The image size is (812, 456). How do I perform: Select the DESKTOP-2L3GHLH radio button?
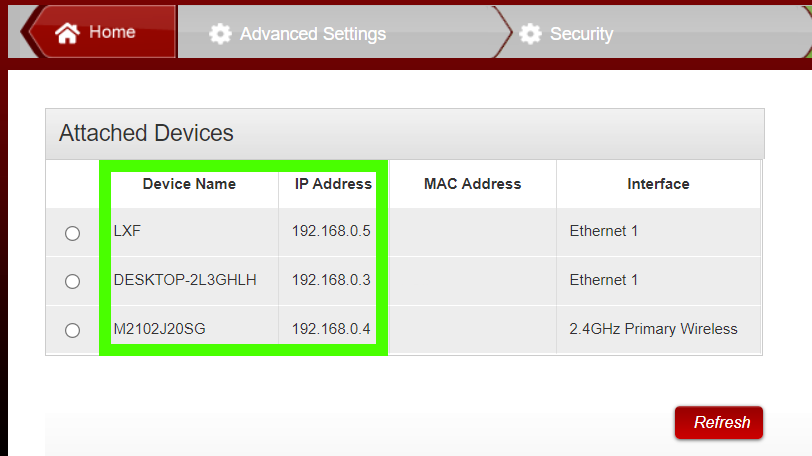72,282
